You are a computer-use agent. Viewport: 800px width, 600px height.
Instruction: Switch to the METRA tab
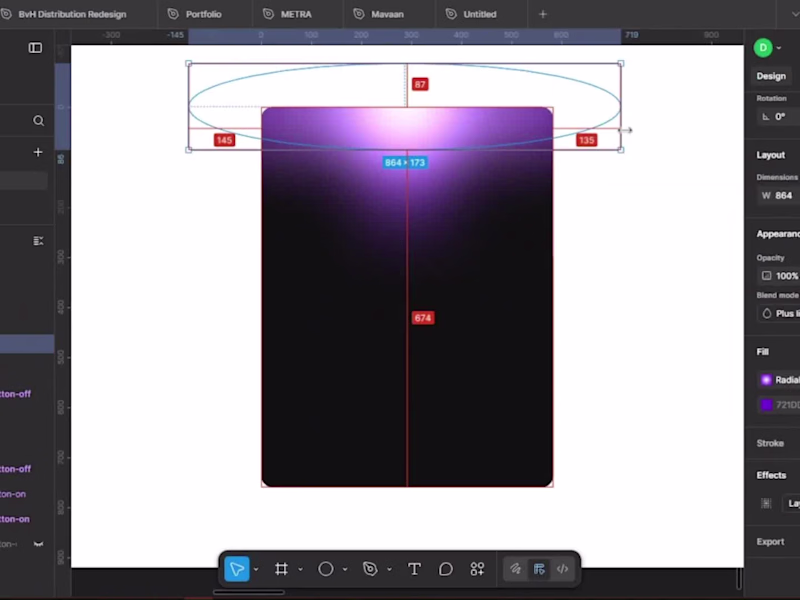[x=296, y=14]
